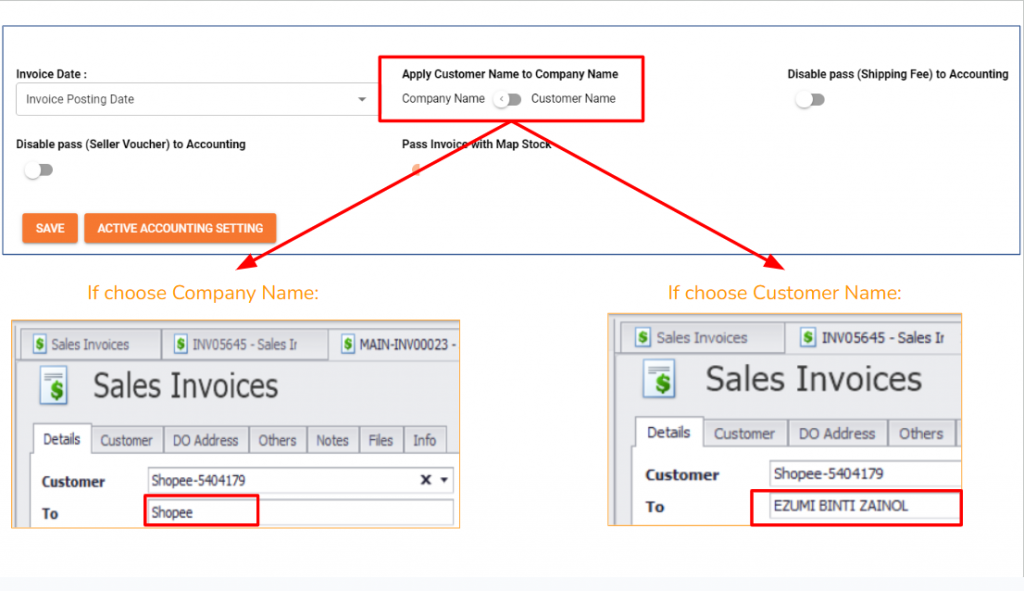
Task: Click INV05645 tab dollar icon in left screenshot
Action: click(x=181, y=344)
